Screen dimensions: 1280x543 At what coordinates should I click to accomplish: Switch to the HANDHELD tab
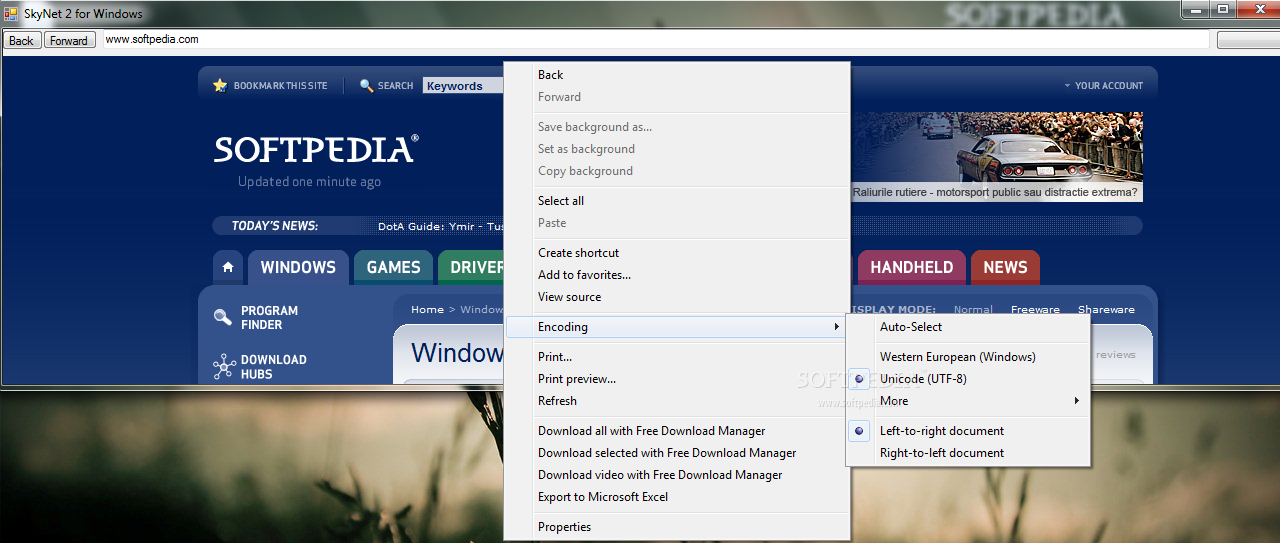[911, 267]
